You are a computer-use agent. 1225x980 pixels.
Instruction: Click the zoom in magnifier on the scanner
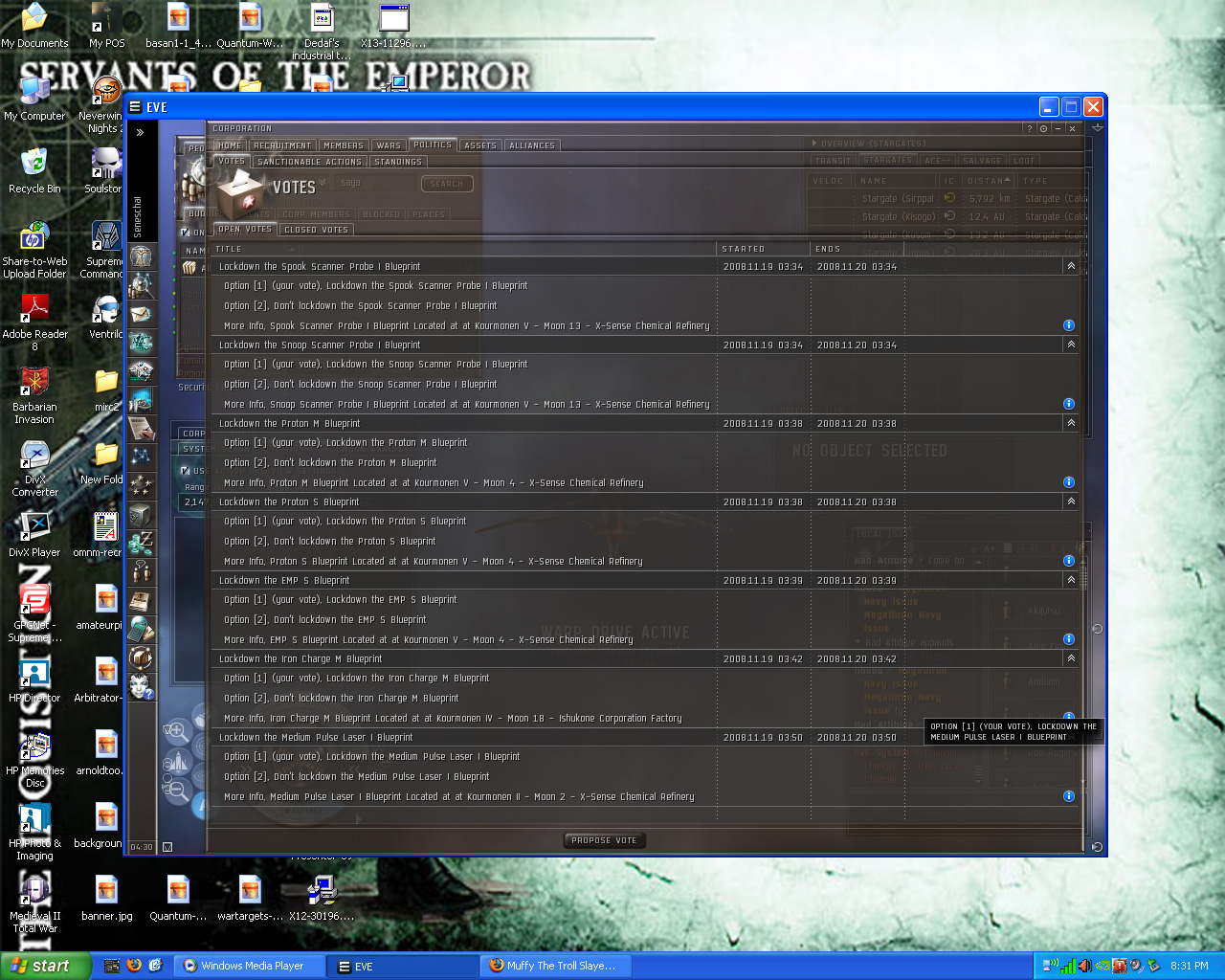click(x=176, y=733)
